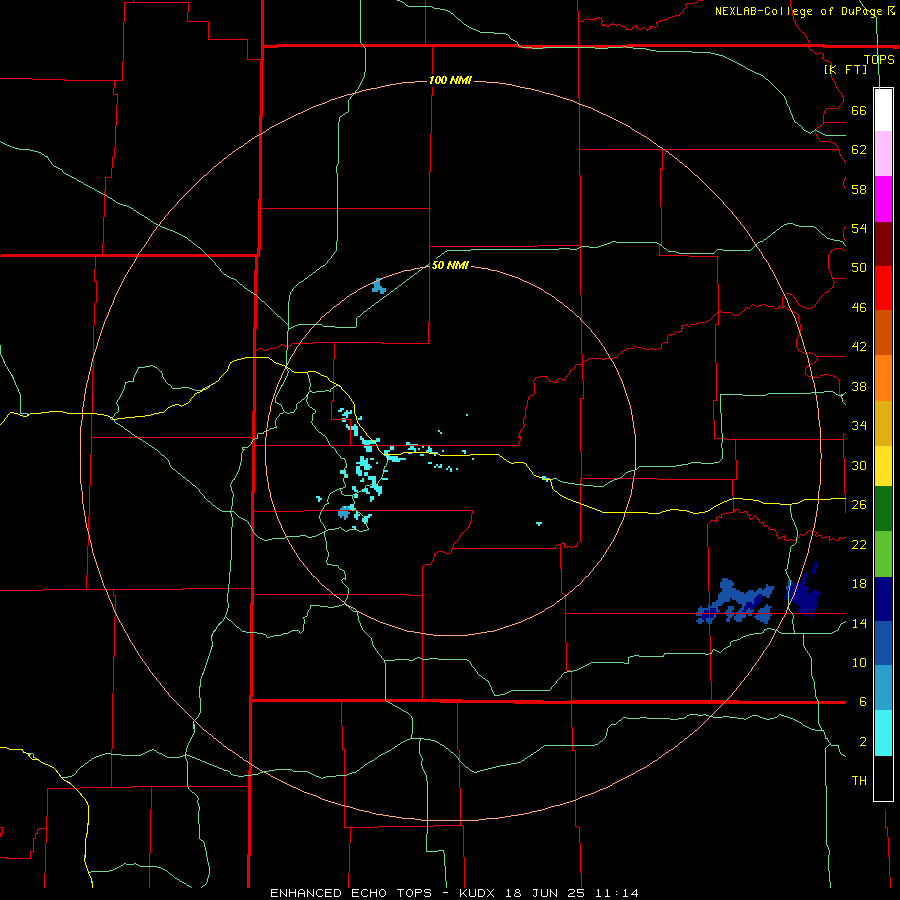Click the 50 NMI range ring label
Viewport: 900px width, 900px height.
[x=450, y=265]
